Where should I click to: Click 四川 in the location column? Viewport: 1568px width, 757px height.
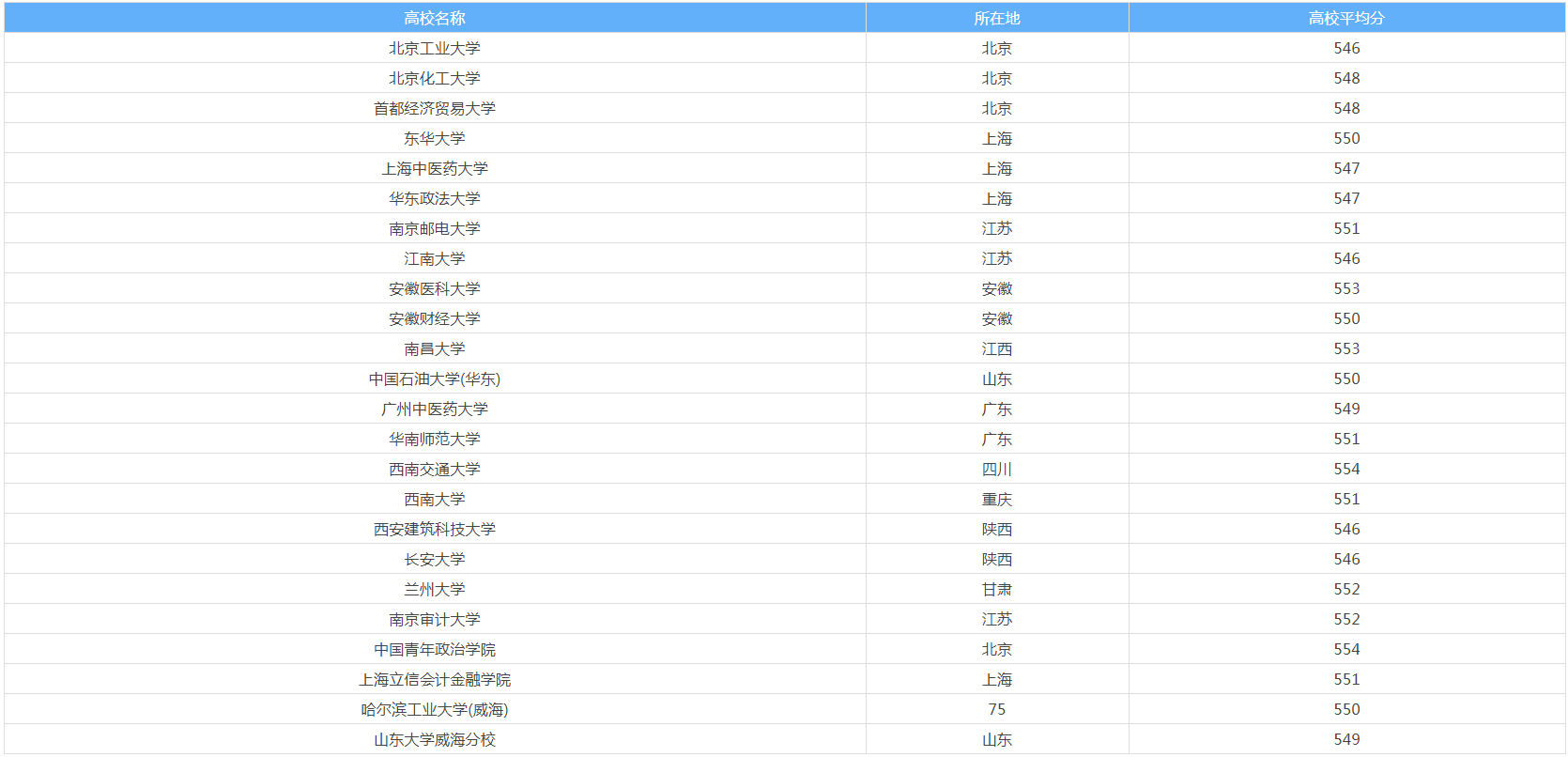997,469
